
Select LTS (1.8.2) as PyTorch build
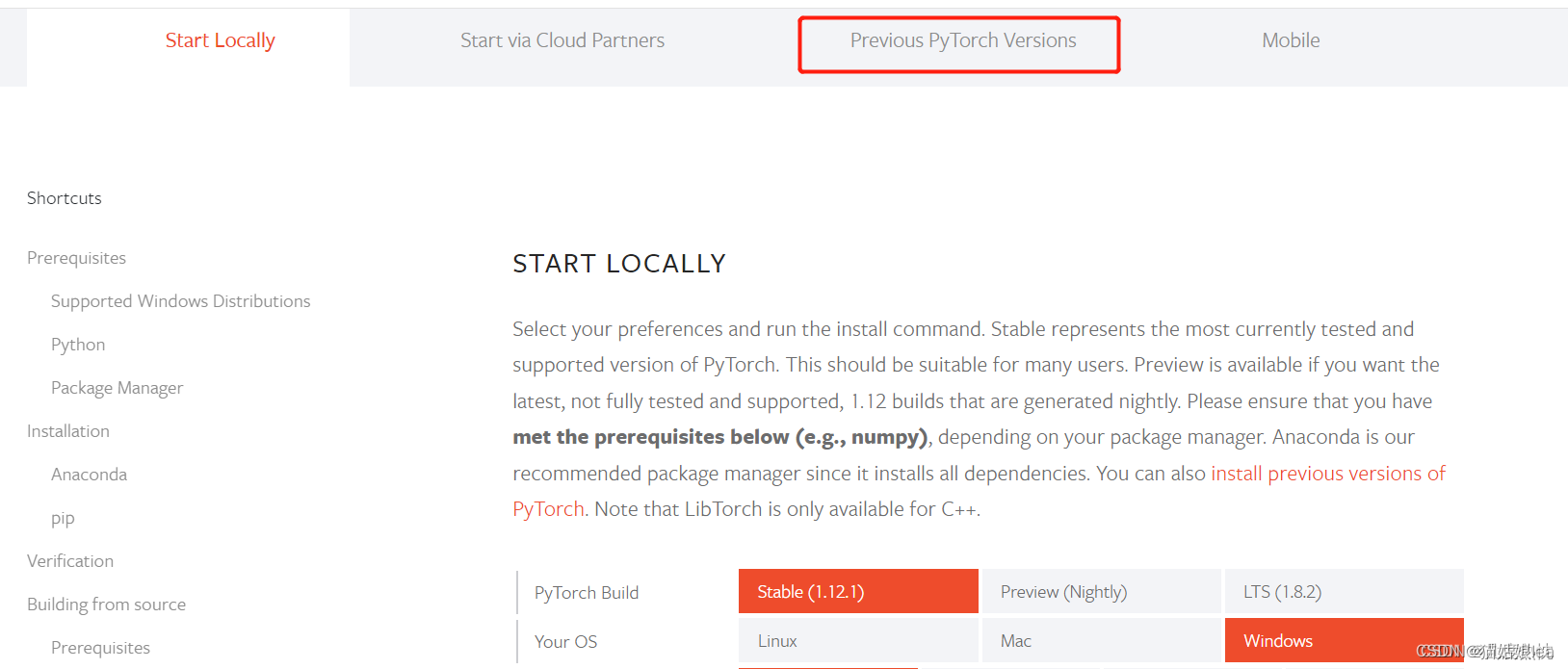1343,591
